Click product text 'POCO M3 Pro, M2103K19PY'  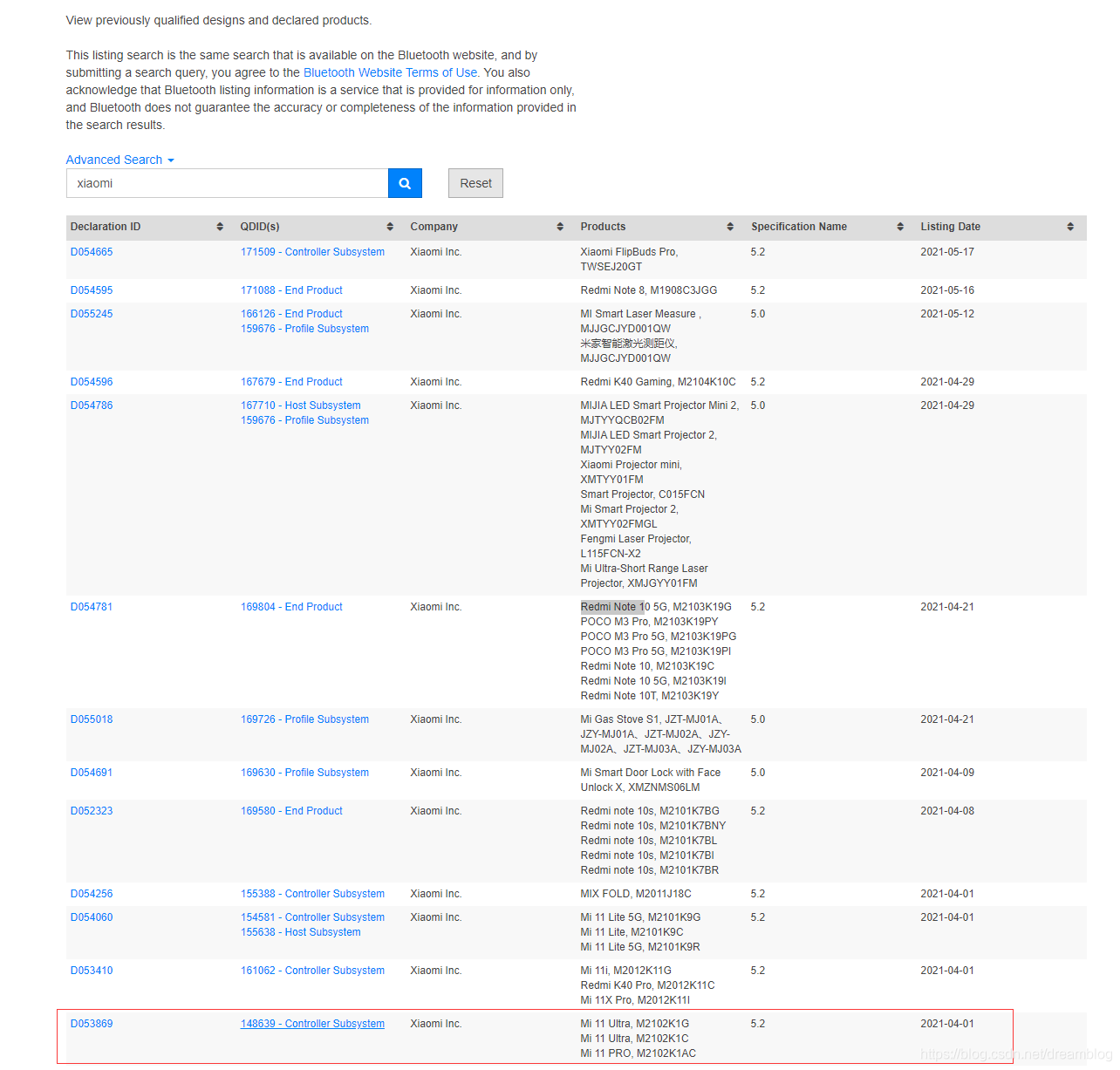tap(649, 622)
